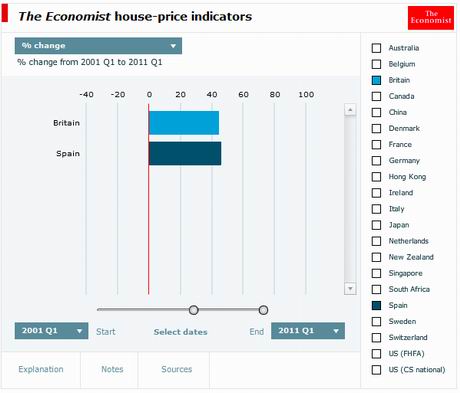Click the Britain chart row label

point(66,123)
